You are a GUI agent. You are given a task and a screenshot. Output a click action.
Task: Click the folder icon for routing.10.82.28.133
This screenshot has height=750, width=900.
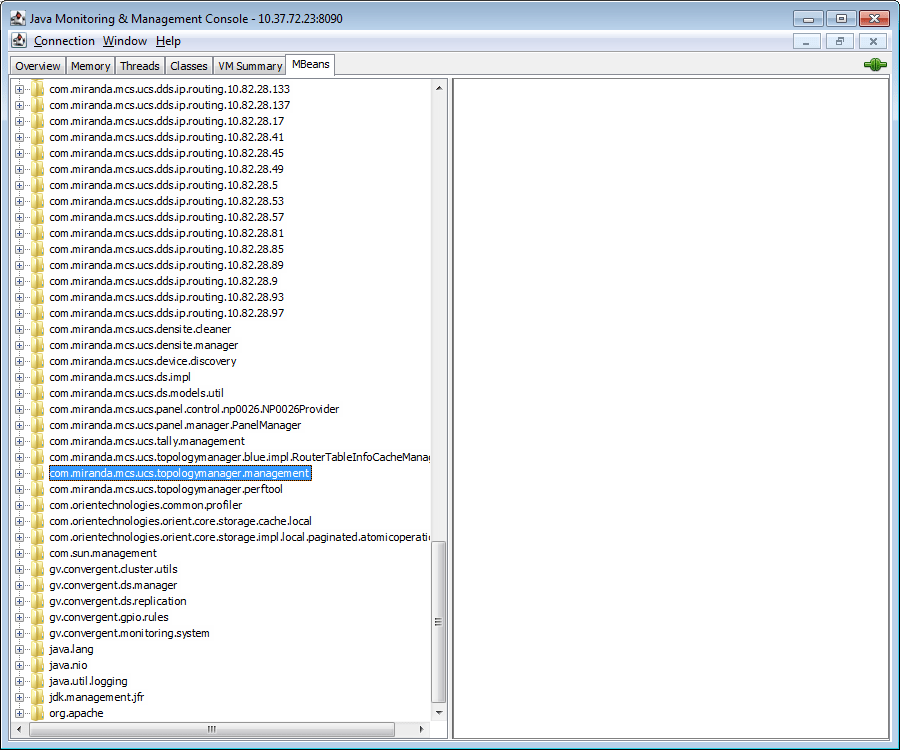pyautogui.click(x=38, y=89)
